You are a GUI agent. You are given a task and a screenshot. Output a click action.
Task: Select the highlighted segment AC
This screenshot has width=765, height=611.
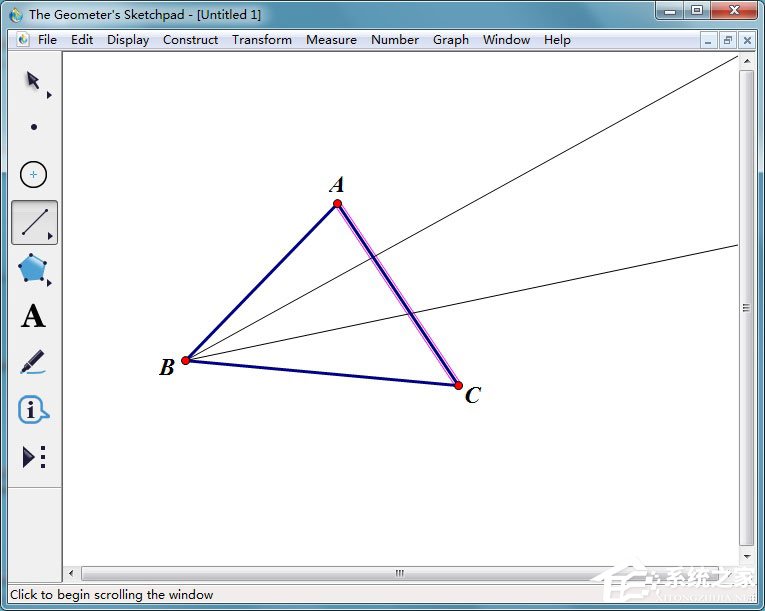click(x=398, y=295)
